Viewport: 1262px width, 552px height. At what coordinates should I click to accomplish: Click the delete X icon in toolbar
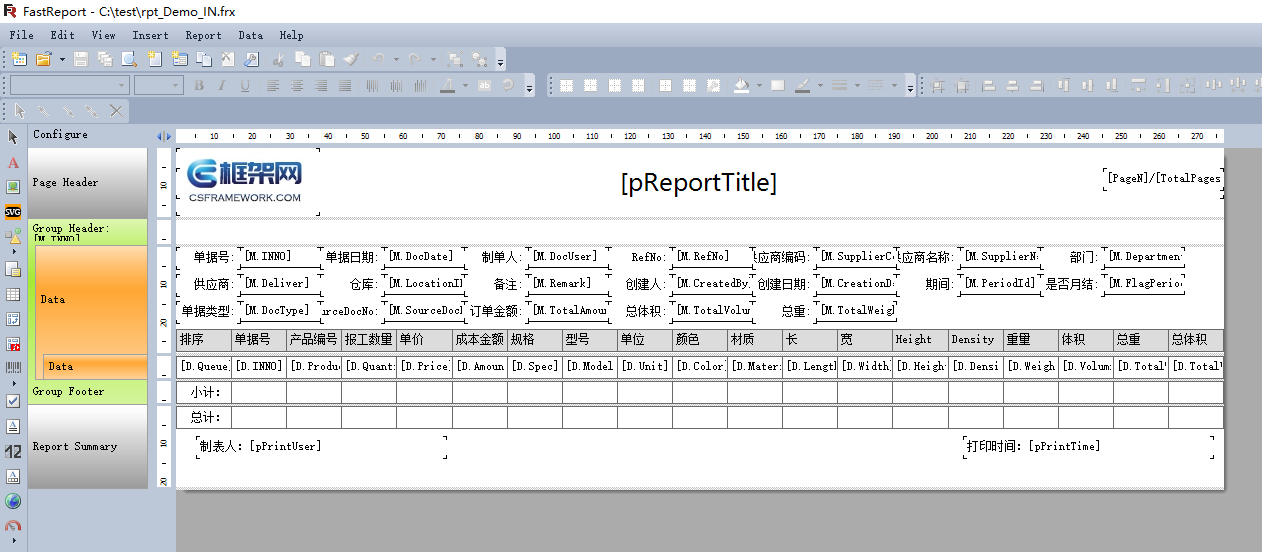point(116,111)
